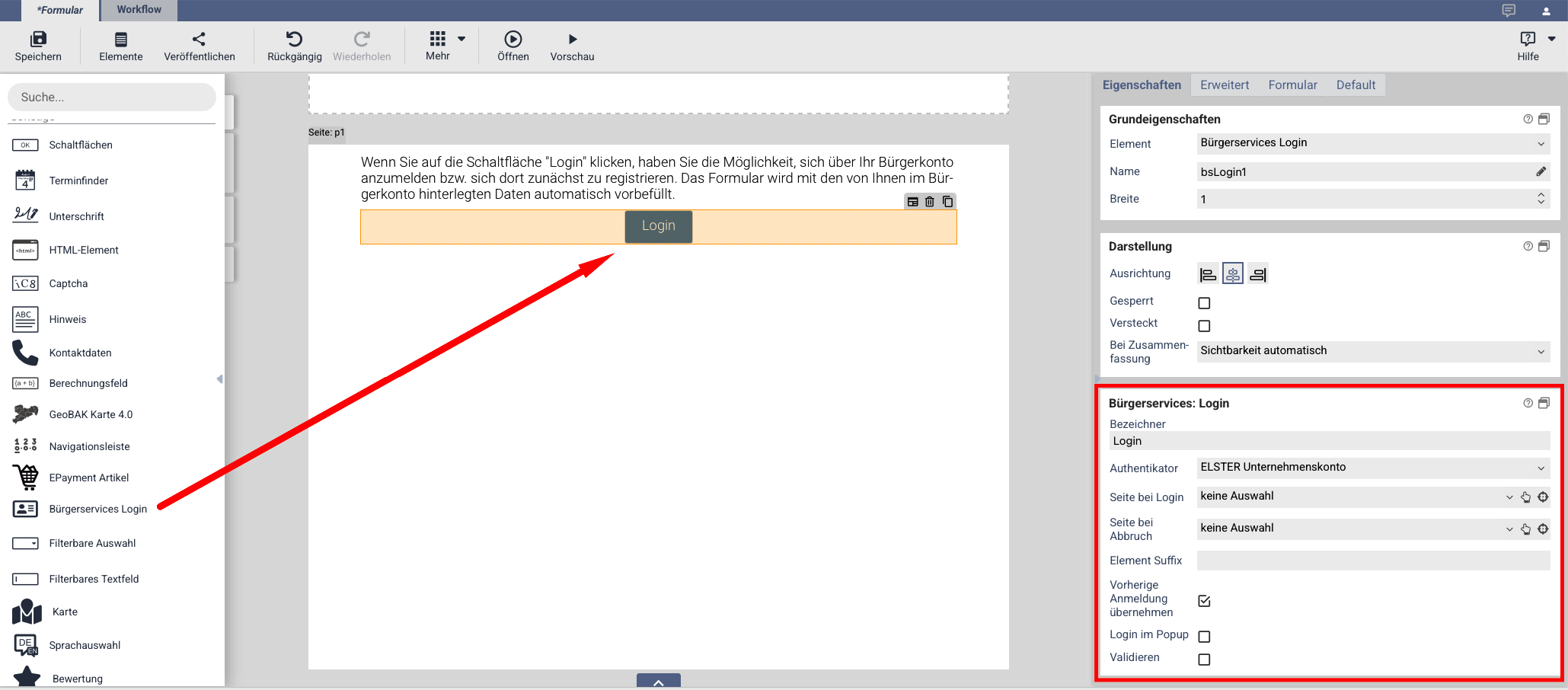
Task: Expand the Authentikator dropdown
Action: [1373, 468]
